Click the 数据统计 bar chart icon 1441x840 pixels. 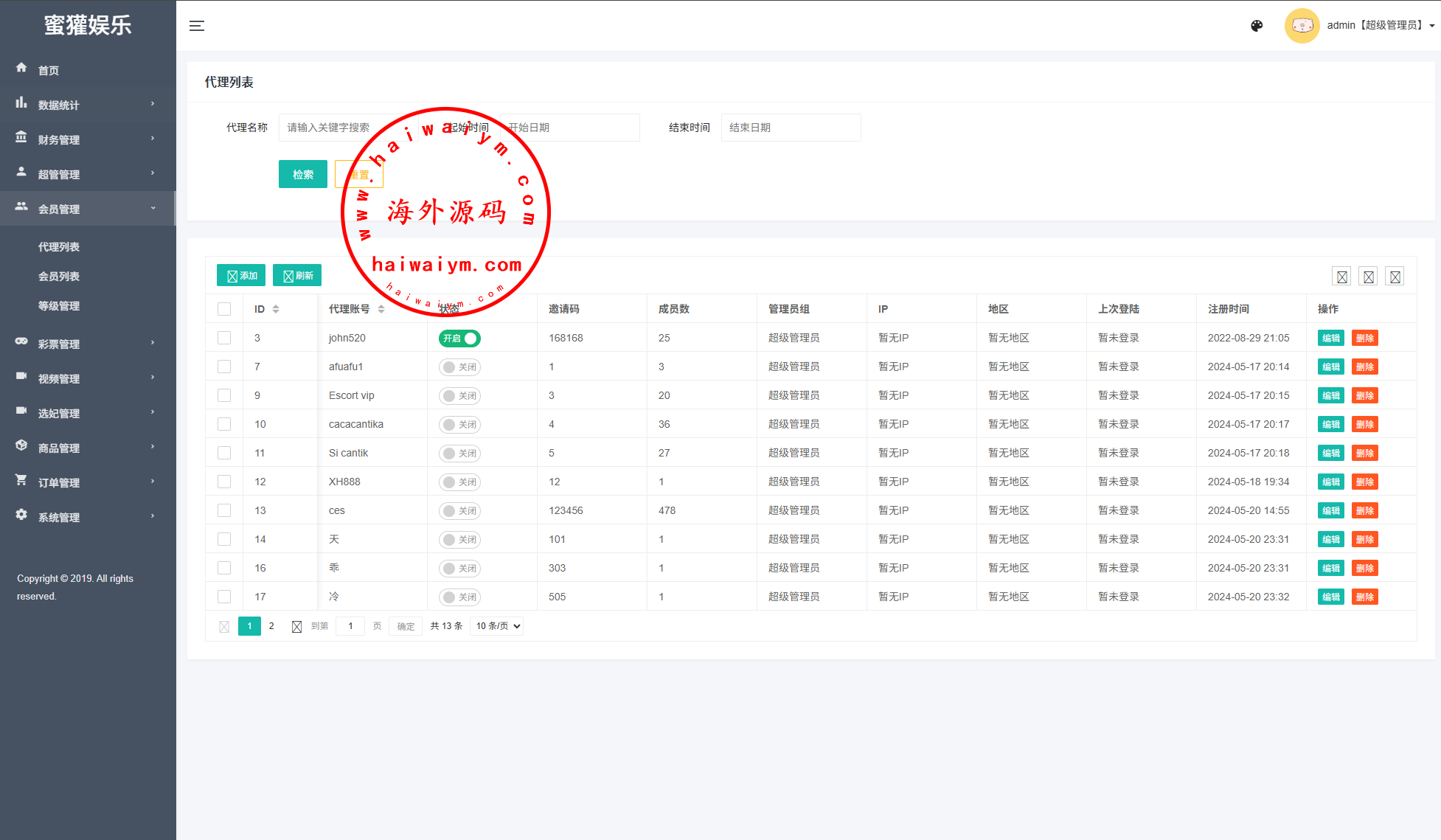tap(21, 103)
